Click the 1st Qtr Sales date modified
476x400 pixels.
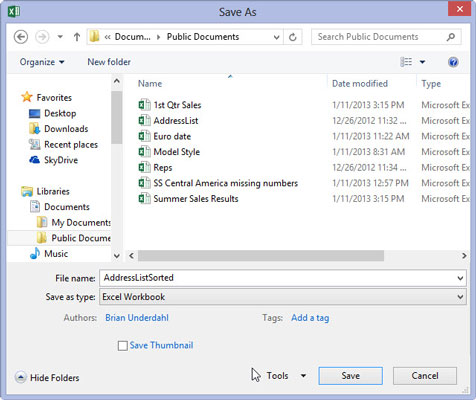point(368,105)
